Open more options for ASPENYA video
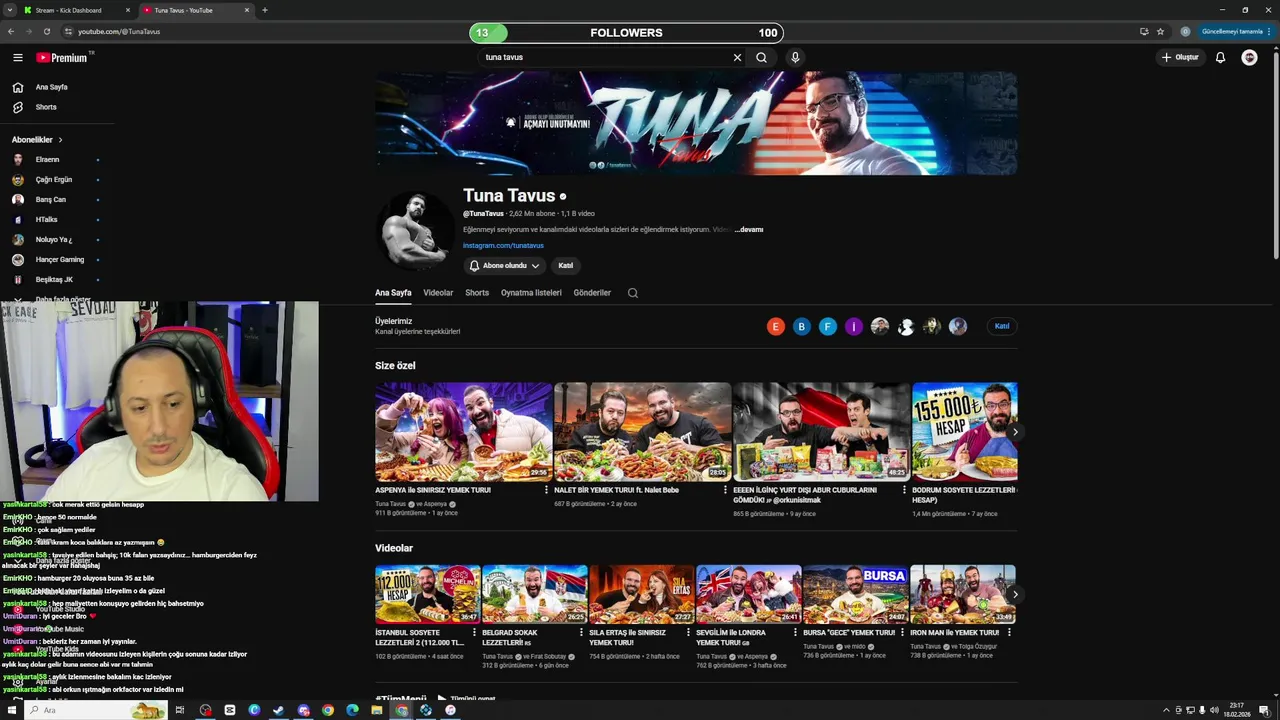The height and width of the screenshot is (720, 1280). coord(546,490)
